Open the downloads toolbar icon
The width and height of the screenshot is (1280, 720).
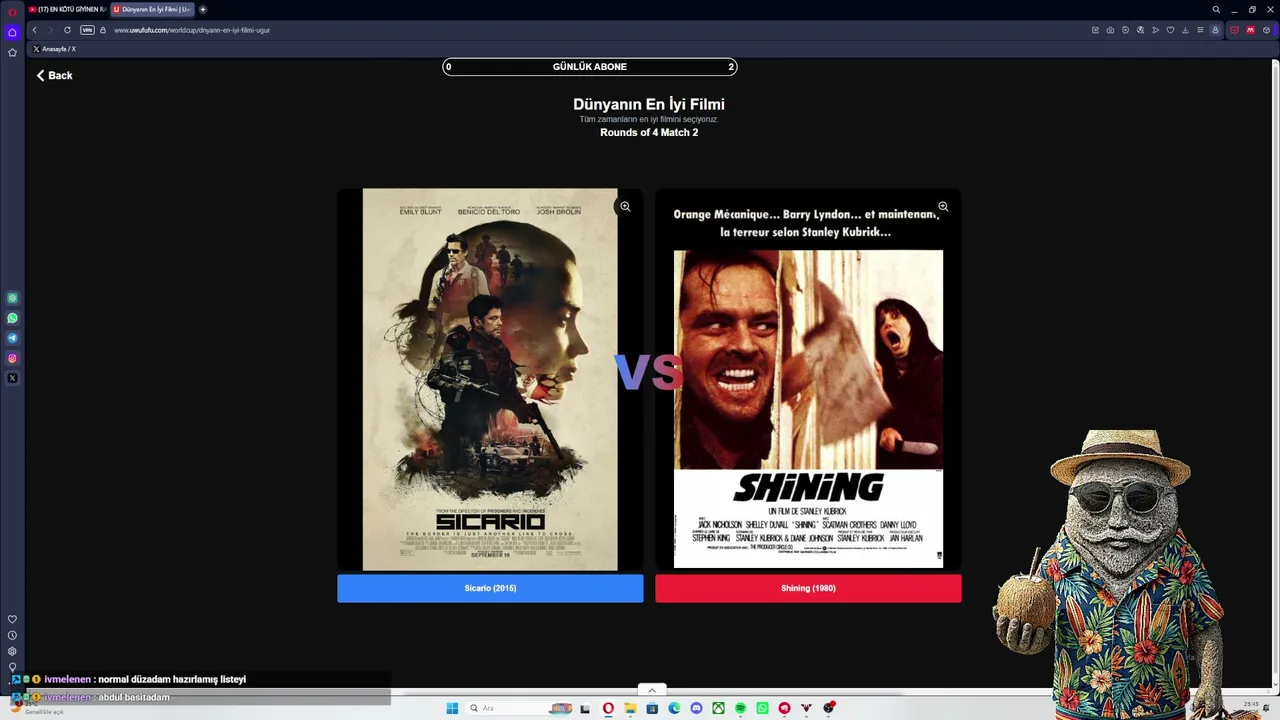point(1185,30)
